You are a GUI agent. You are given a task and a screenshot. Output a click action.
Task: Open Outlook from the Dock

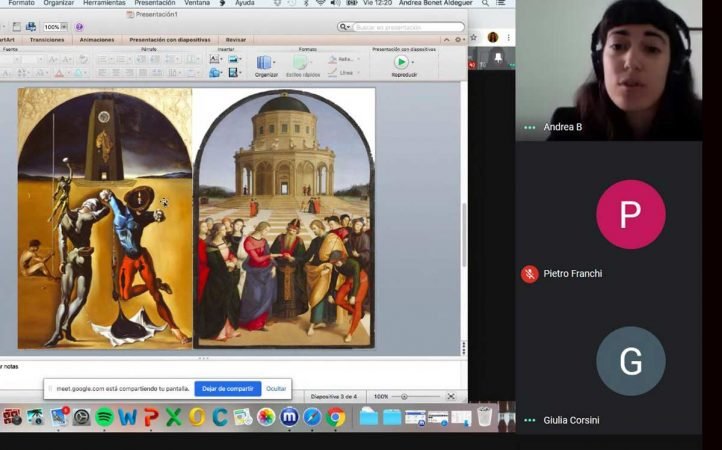click(197, 417)
